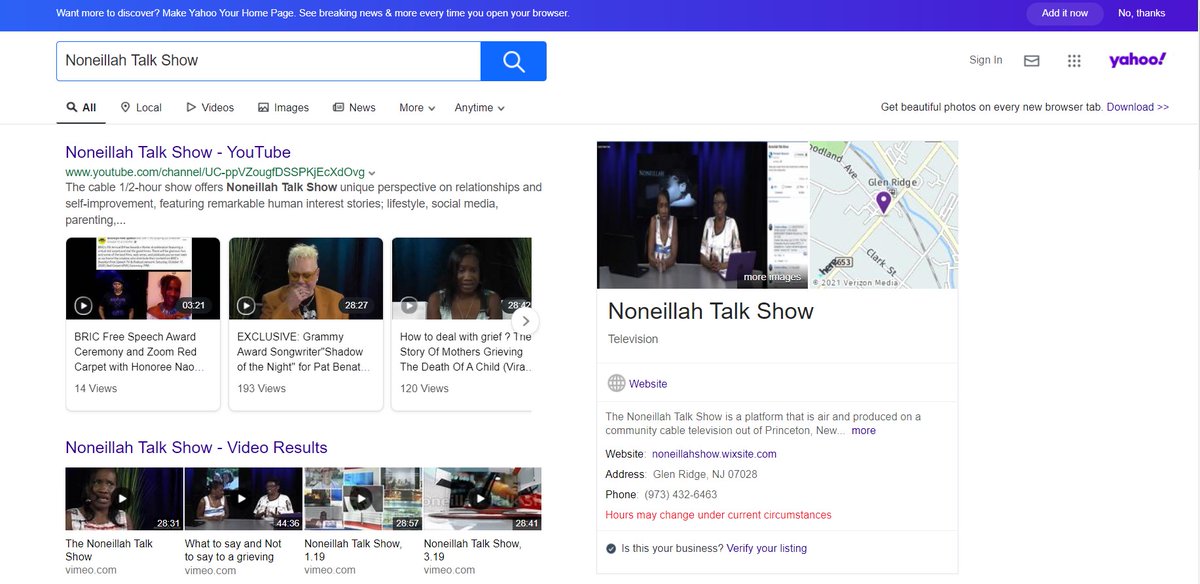This screenshot has height=584, width=1200.
Task: Open the Anytime time filter dropdown
Action: coord(480,108)
